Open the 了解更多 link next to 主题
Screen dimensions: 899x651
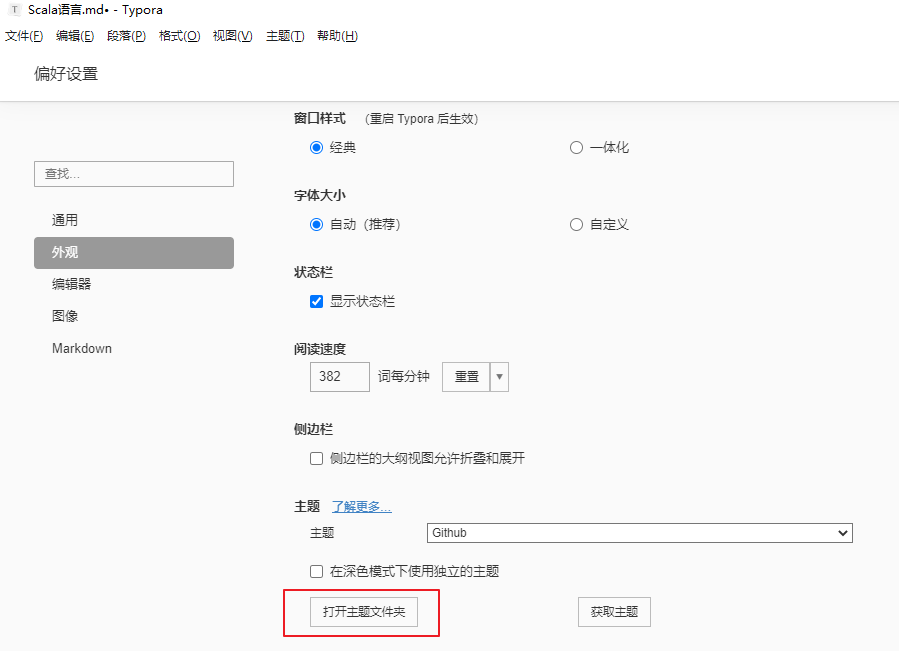click(x=360, y=506)
